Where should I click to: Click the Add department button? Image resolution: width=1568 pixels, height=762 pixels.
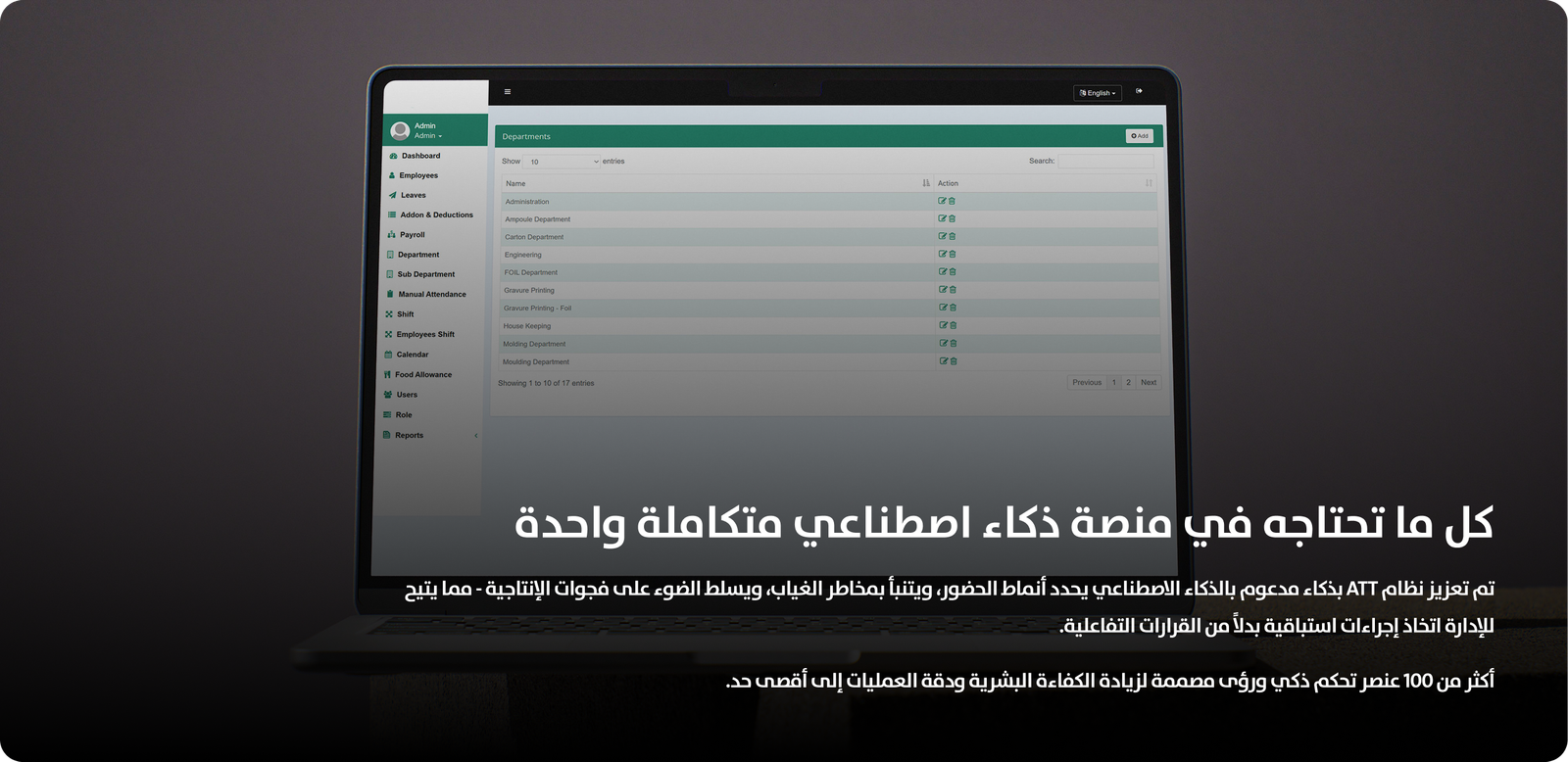point(1139,136)
